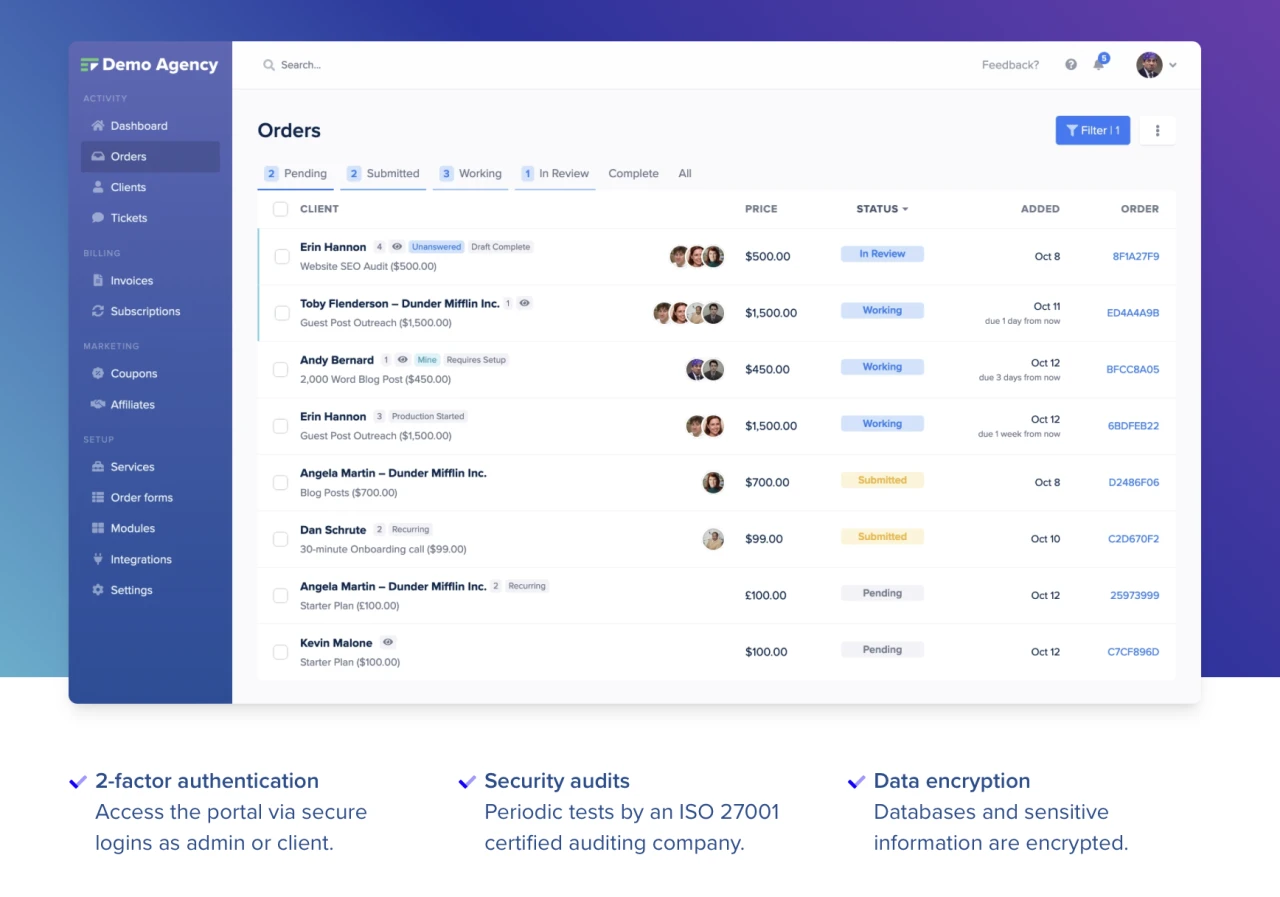The width and height of the screenshot is (1280, 897).
Task: Open order C7CF896D link
Action: coord(1133,652)
